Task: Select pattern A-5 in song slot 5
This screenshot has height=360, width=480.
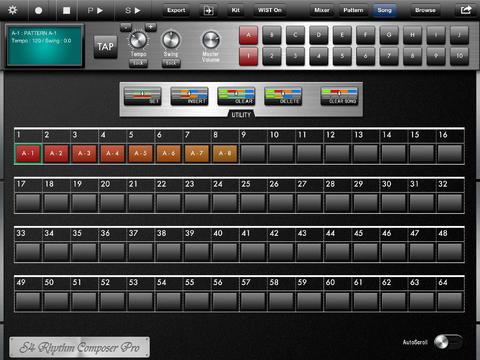Action: (140, 153)
